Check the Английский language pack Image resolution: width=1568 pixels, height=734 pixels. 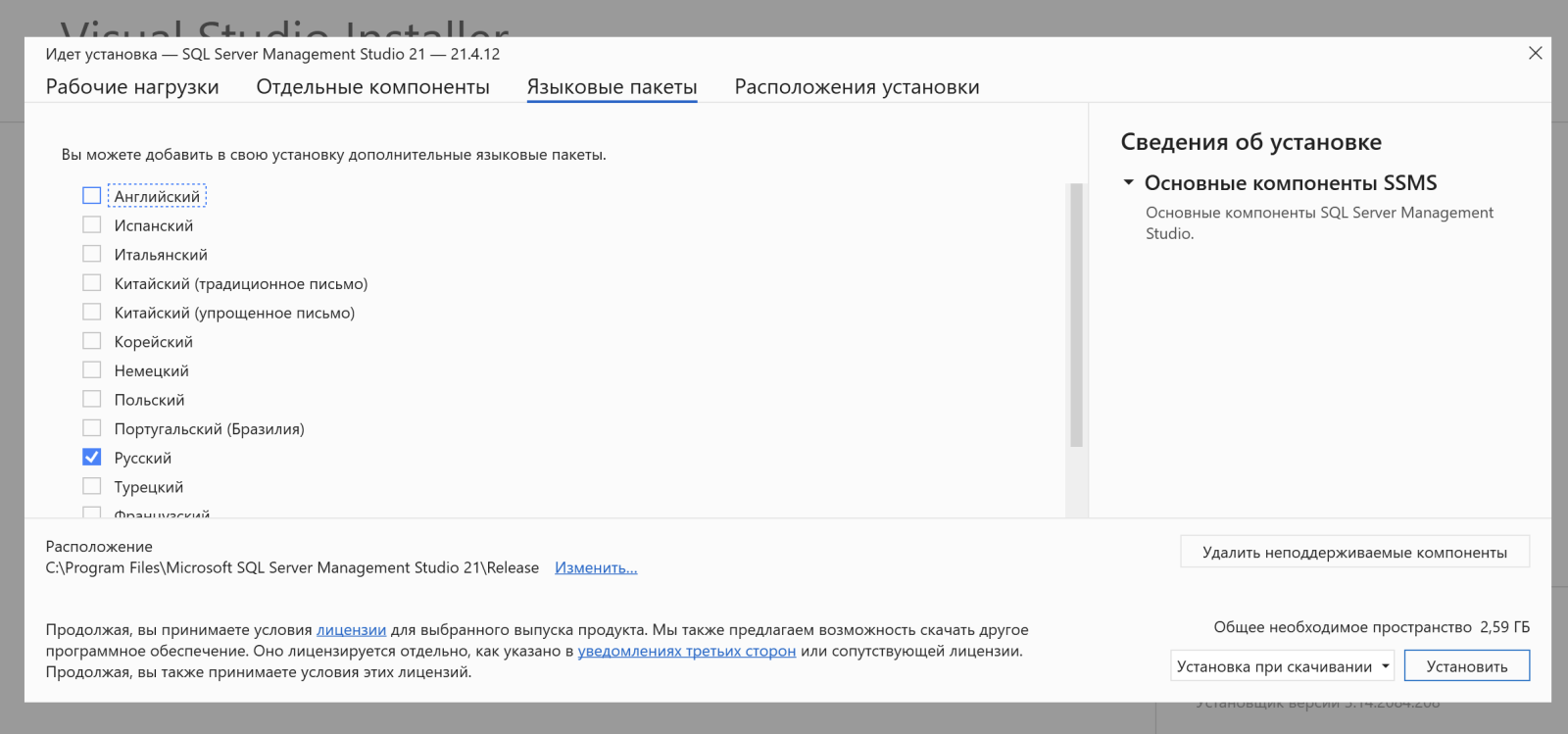pyautogui.click(x=92, y=196)
